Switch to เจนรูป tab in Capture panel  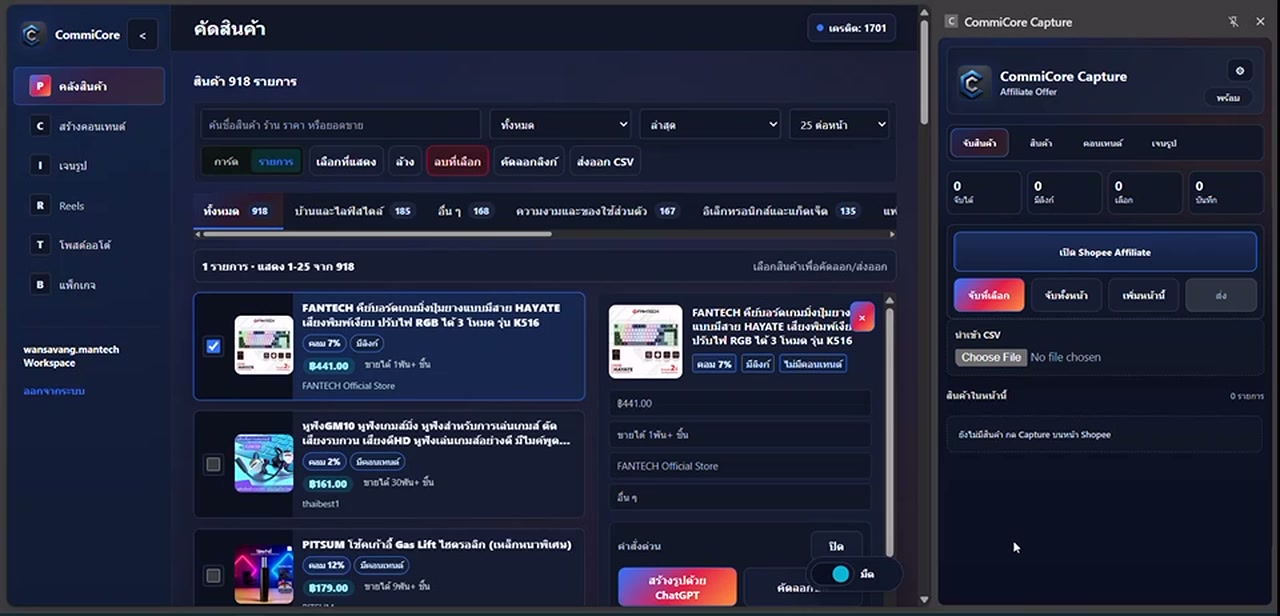[x=1163, y=143]
